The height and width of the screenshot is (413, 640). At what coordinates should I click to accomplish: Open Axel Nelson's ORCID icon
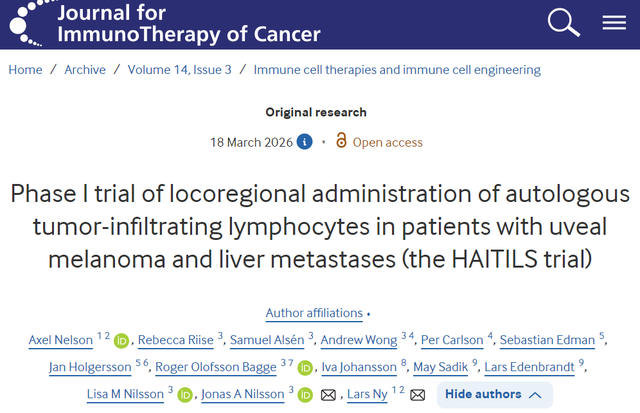pos(122,341)
